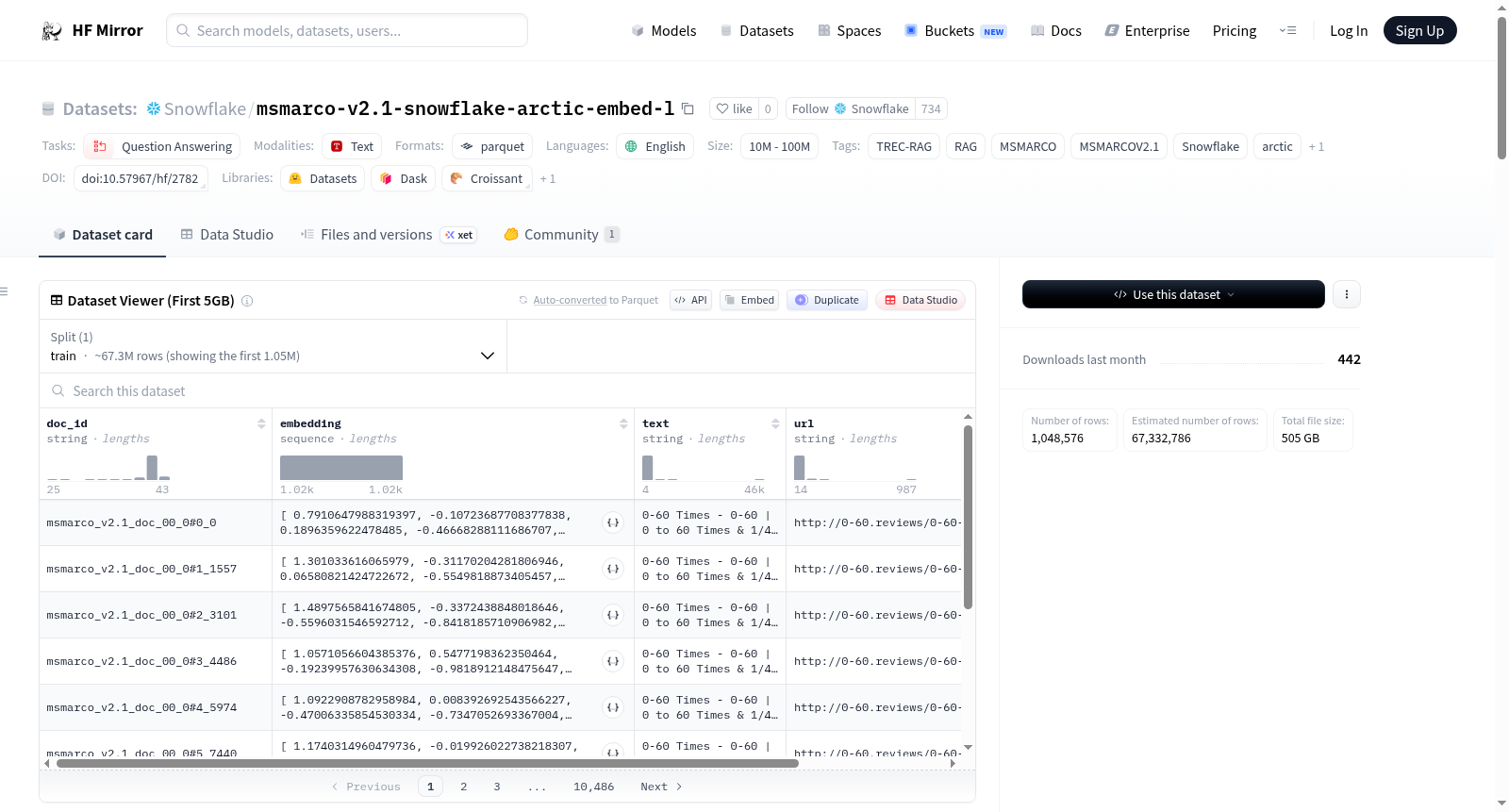
Task: Expand the embedding cell in the msmarco_v2.1_doc_00_0#3_4486 row
Action: tap(613, 661)
